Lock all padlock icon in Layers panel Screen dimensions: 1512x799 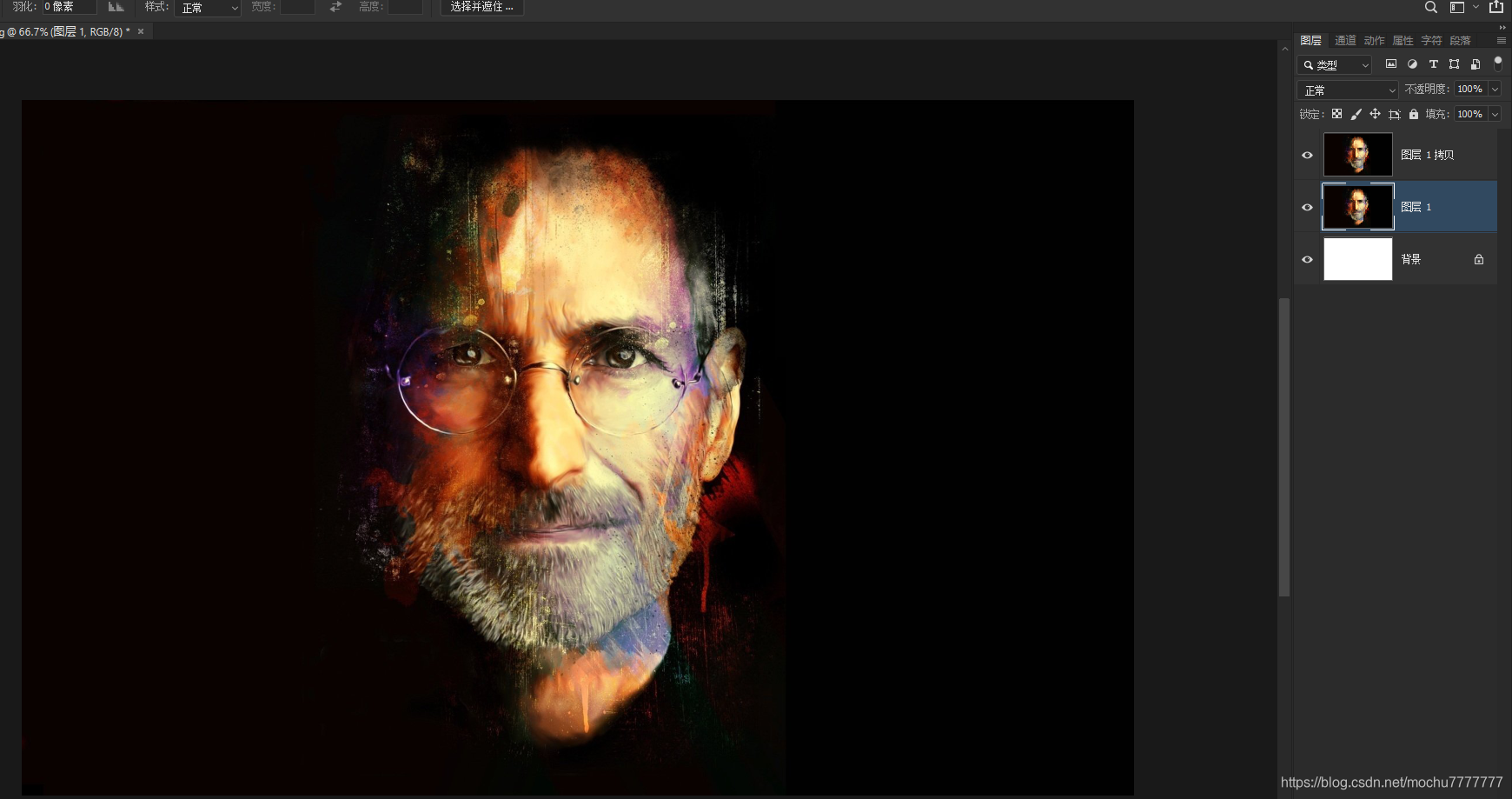tap(1414, 114)
